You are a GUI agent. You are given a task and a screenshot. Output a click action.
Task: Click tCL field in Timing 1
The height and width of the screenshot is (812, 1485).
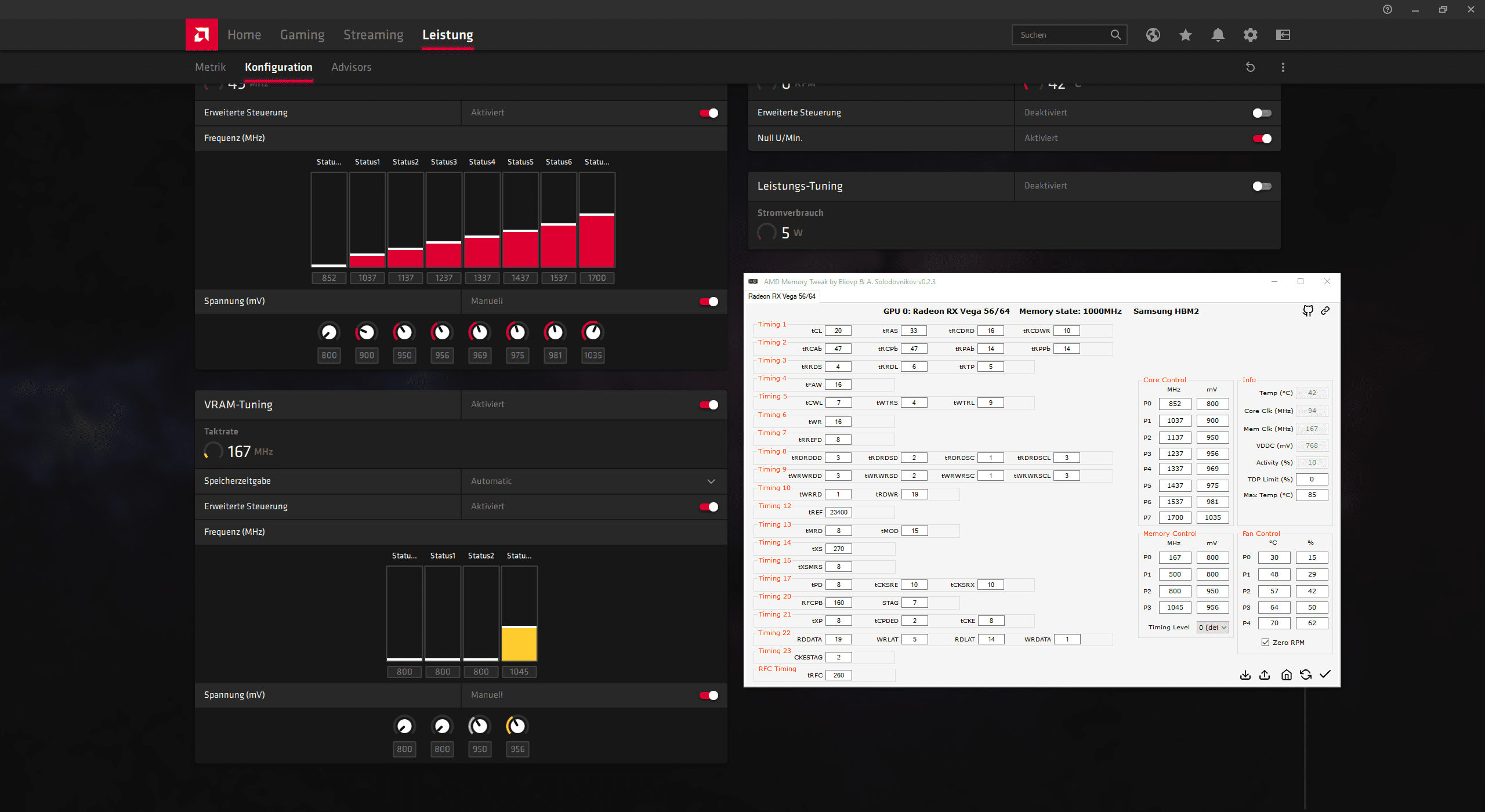coord(838,331)
